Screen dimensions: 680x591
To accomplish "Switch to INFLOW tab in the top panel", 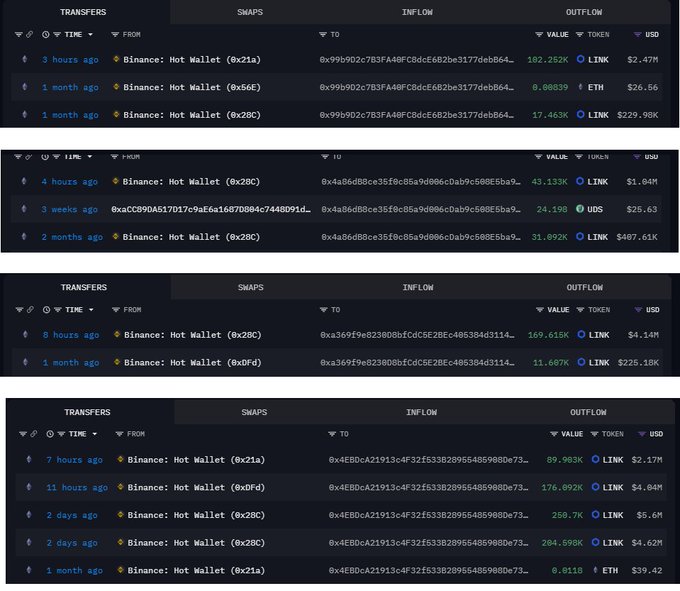I will 417,12.
